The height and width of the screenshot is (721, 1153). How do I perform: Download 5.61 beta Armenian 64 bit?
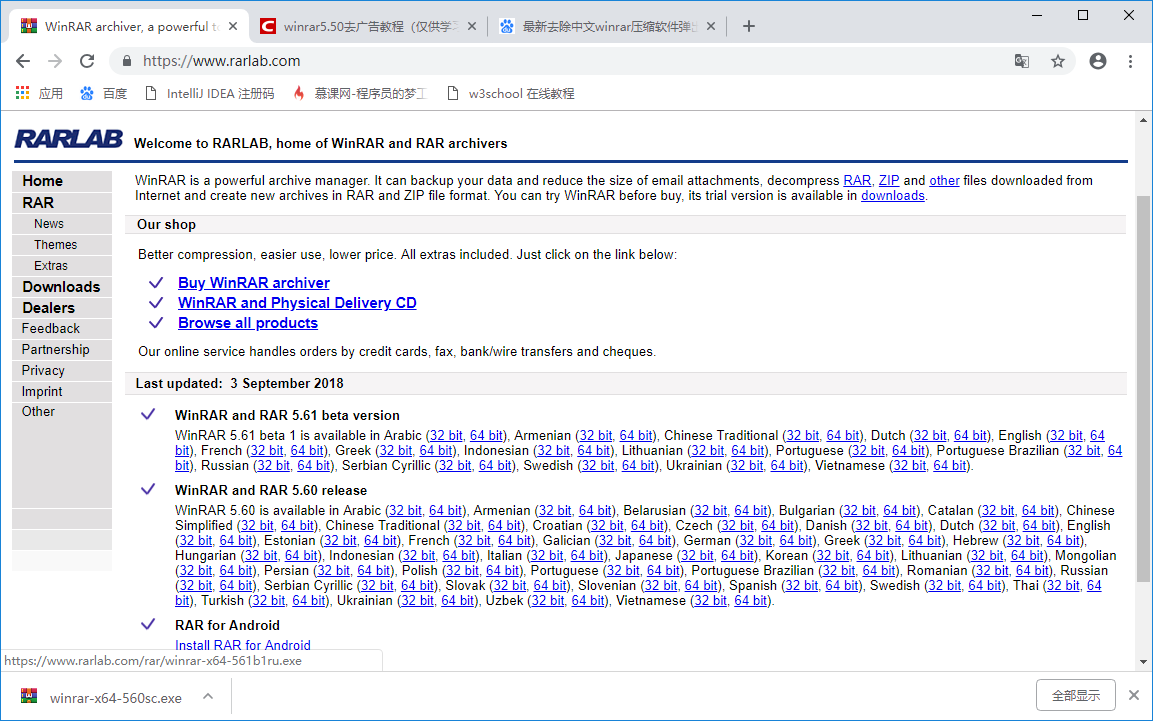pos(636,436)
